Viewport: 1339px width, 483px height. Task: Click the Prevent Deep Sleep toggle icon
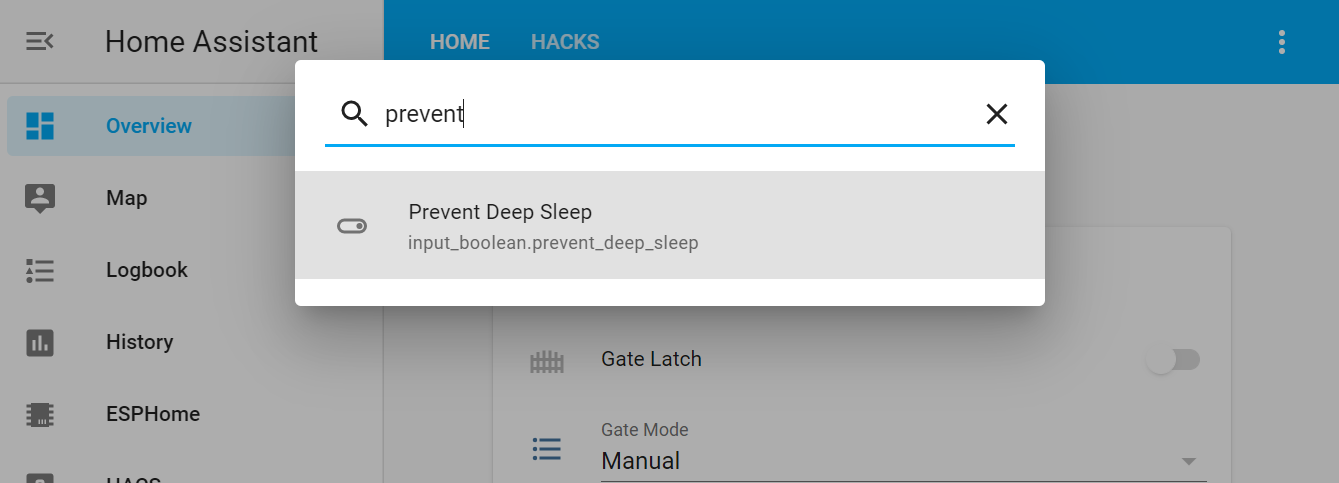pyautogui.click(x=352, y=227)
